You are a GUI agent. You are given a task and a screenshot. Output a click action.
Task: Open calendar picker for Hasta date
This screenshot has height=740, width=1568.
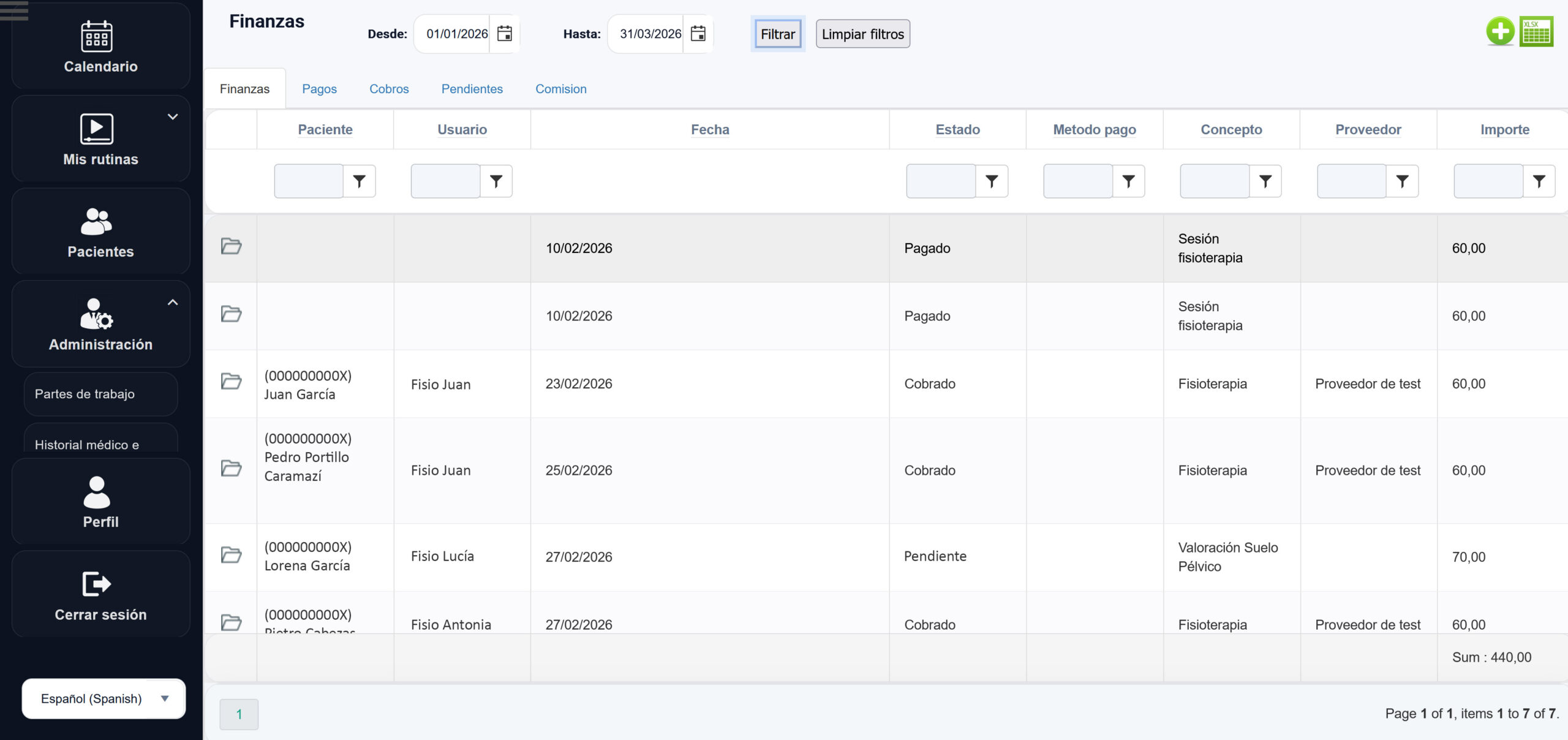[698, 34]
